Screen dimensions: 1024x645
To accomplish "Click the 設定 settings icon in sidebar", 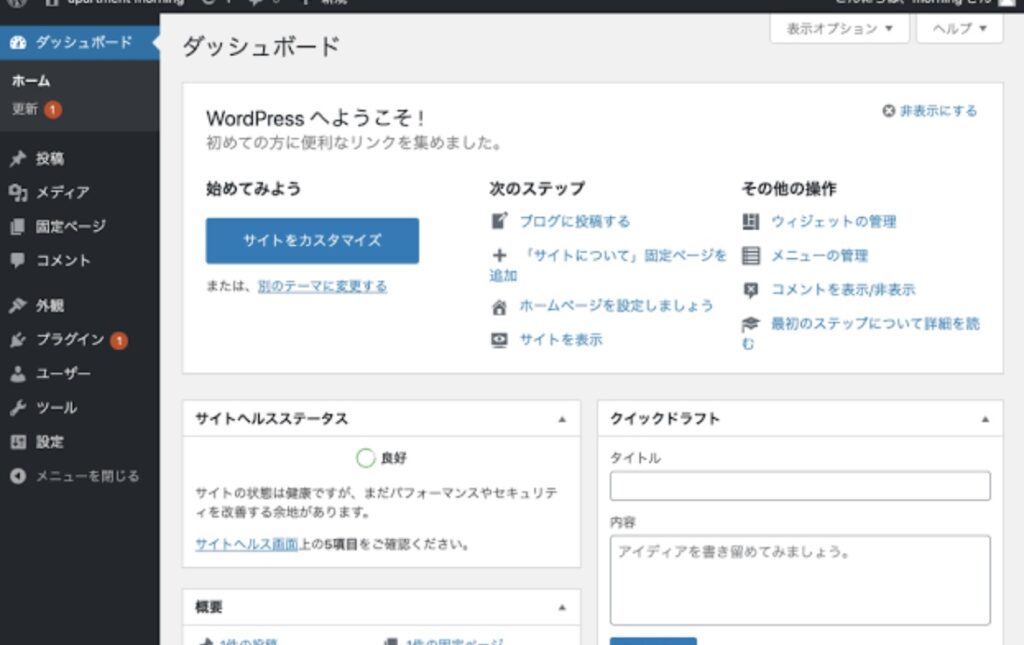I will pos(18,442).
